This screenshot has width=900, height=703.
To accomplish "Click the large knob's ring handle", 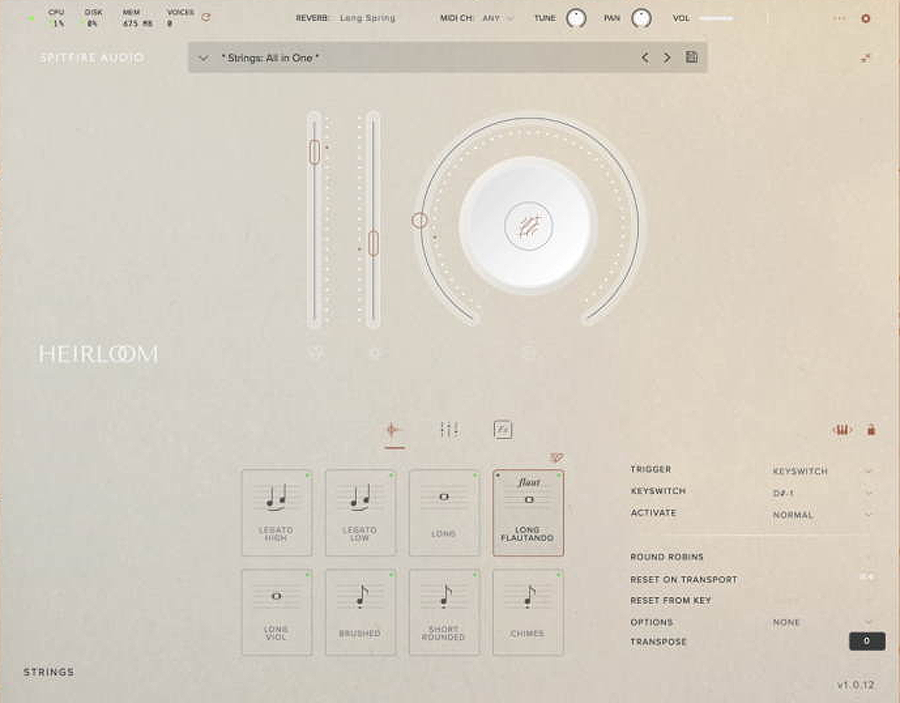I will coord(420,220).
